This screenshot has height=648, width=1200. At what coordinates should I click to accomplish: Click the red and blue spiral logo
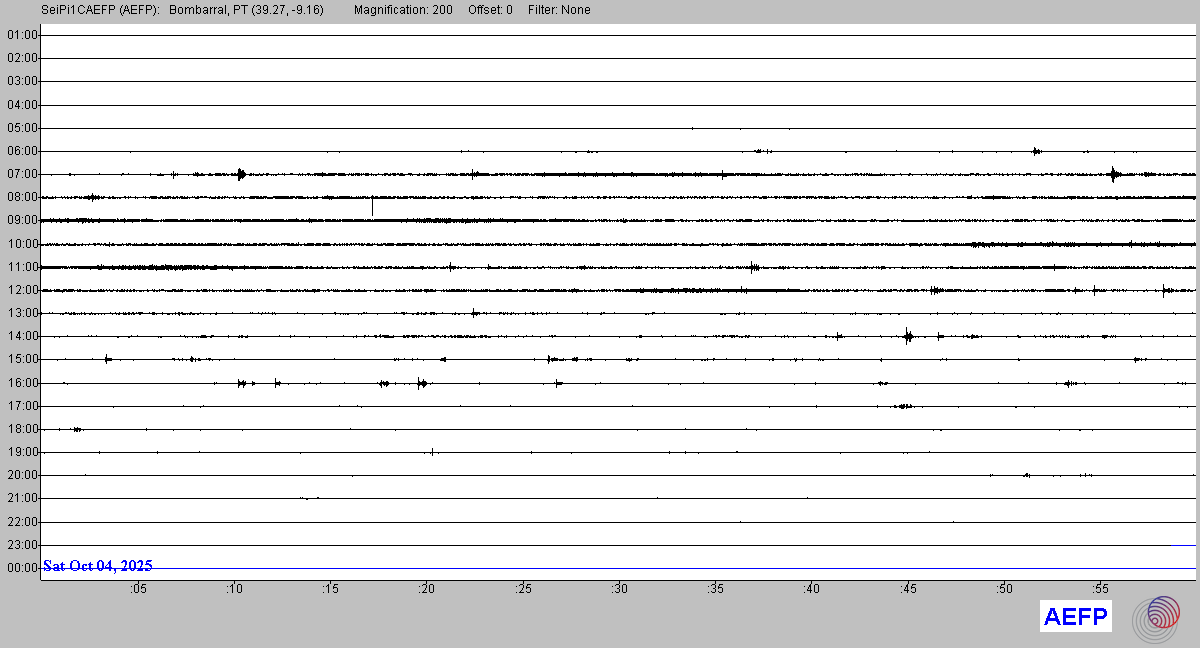tap(1155, 617)
